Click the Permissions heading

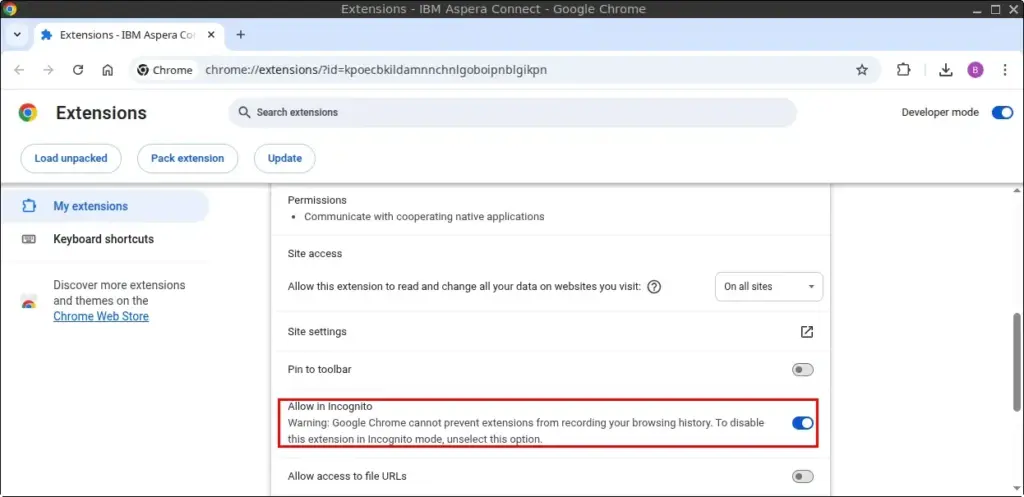[317, 200]
